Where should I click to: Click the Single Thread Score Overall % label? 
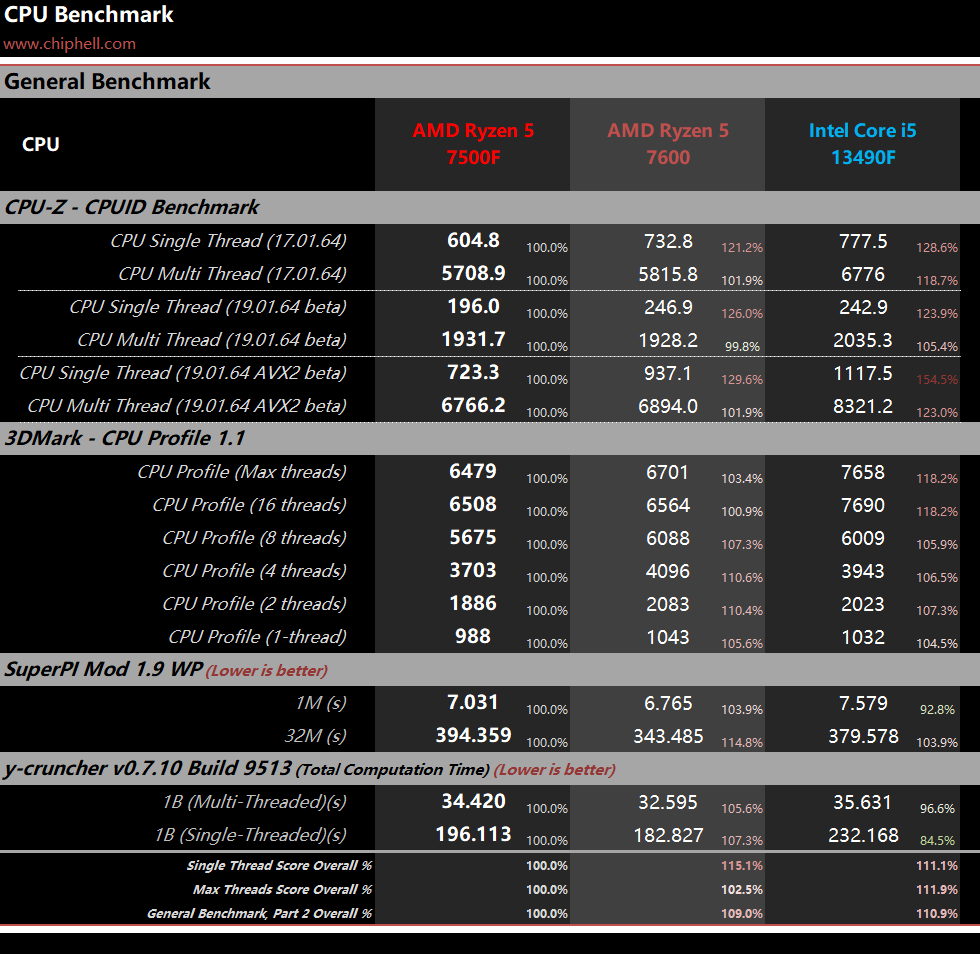tap(279, 866)
